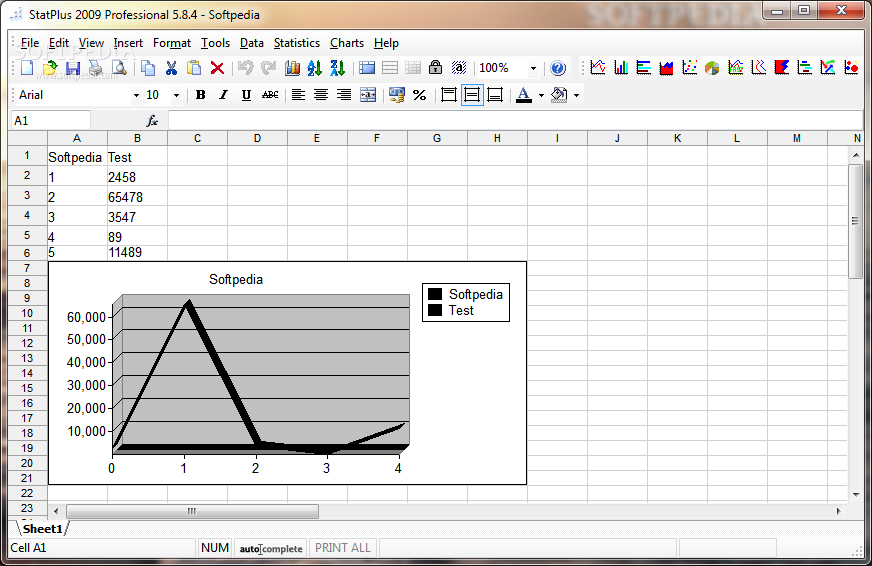This screenshot has width=872, height=566.
Task: Align cell text to the right
Action: (x=344, y=95)
